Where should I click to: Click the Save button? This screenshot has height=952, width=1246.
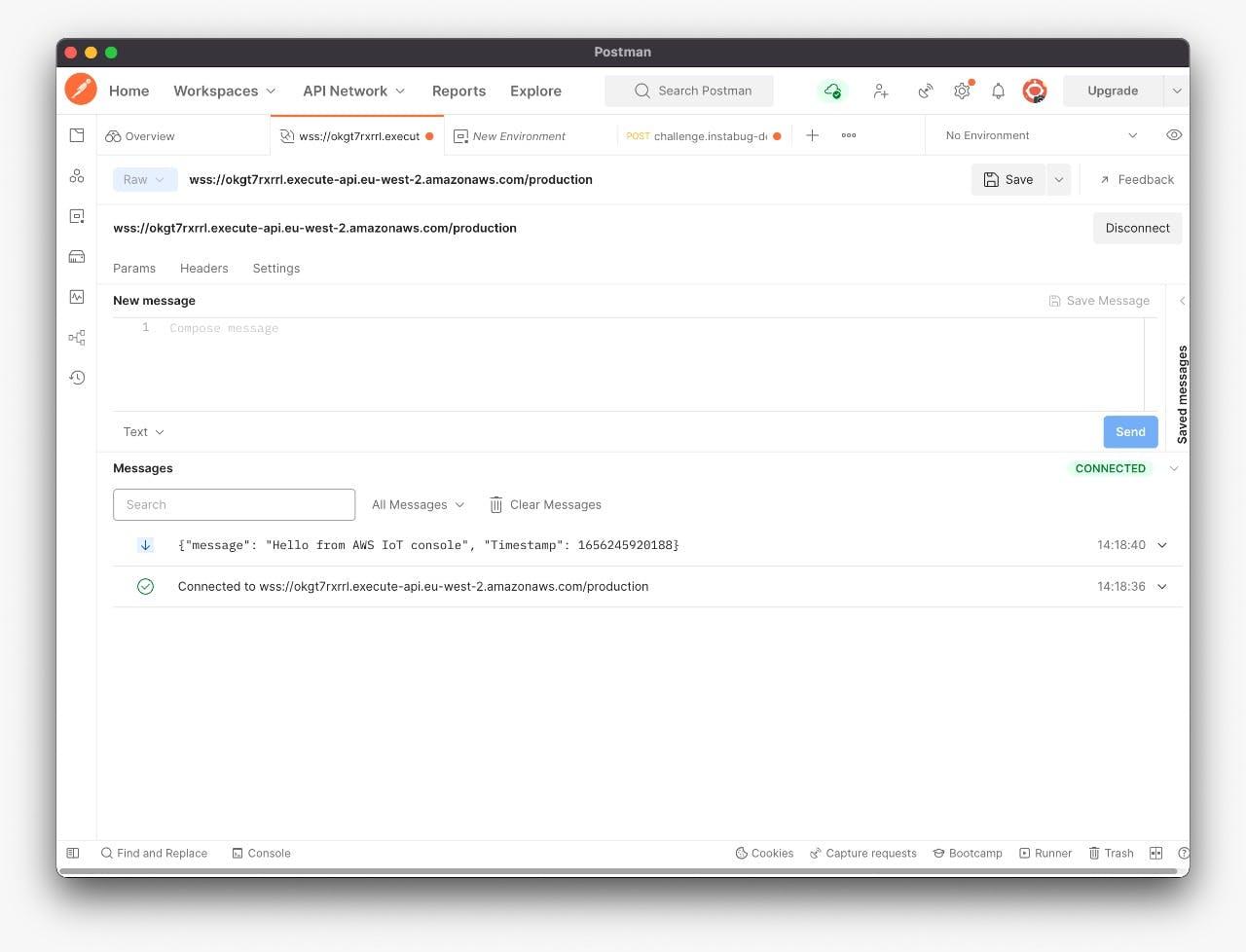(x=1008, y=179)
